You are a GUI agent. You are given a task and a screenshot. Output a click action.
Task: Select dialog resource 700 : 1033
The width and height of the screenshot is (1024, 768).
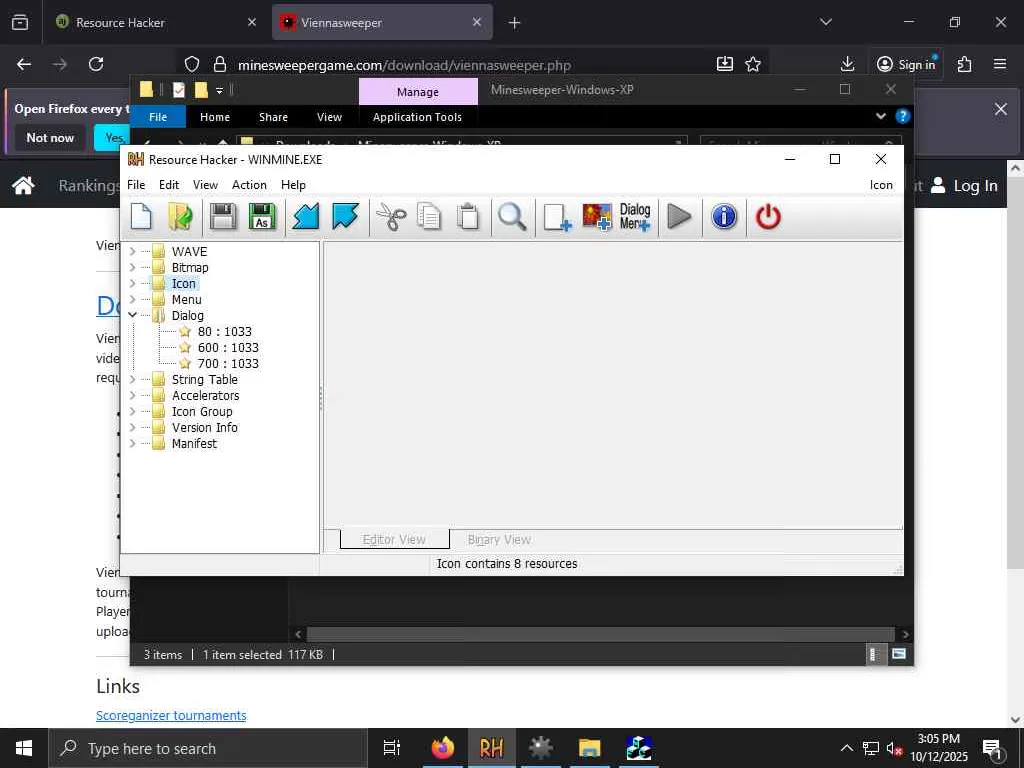(x=228, y=364)
